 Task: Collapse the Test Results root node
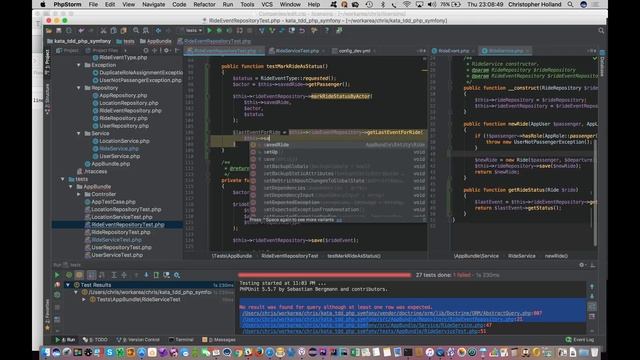(x=68, y=285)
